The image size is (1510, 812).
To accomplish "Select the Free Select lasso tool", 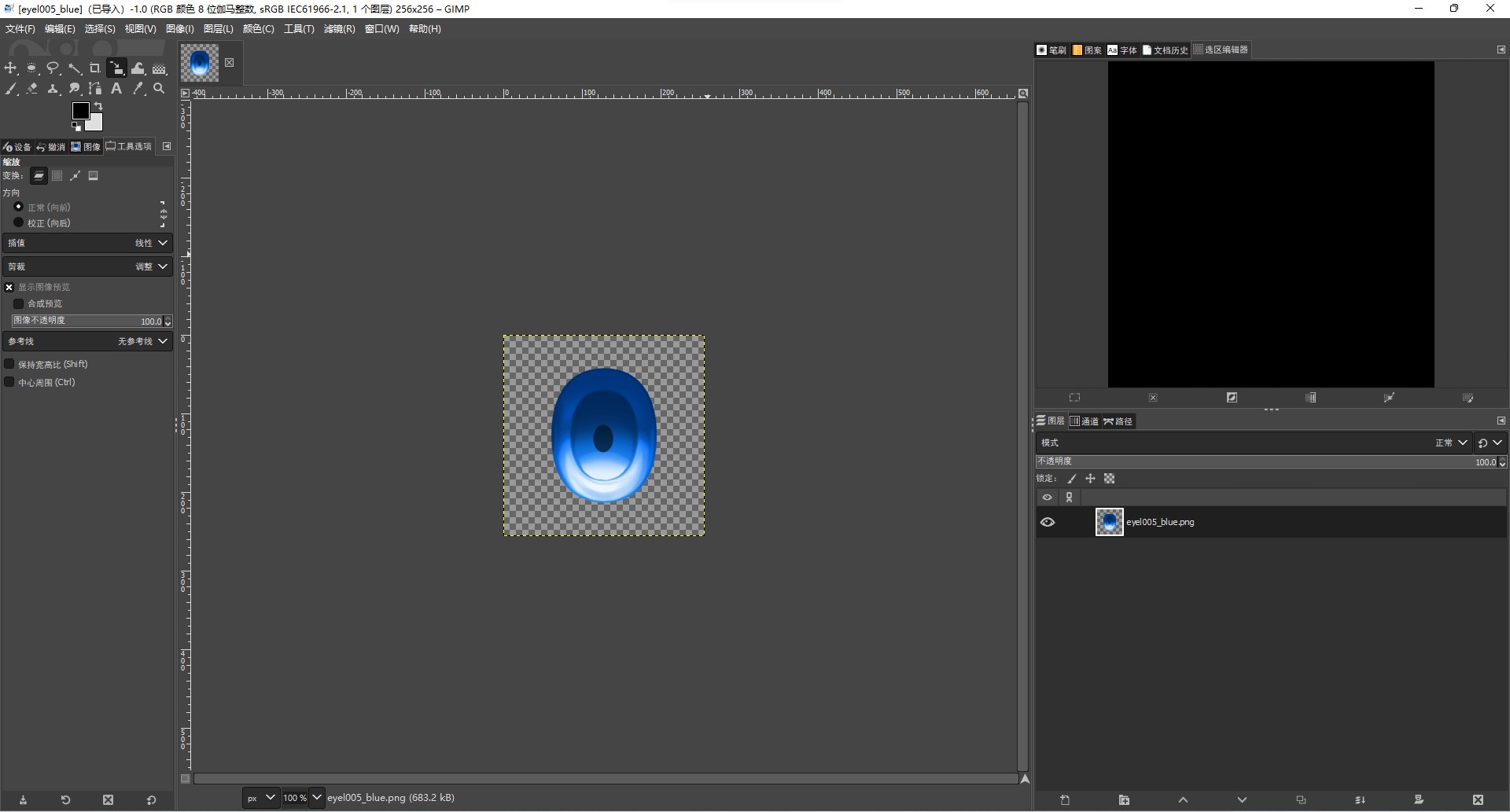I will coord(53,68).
